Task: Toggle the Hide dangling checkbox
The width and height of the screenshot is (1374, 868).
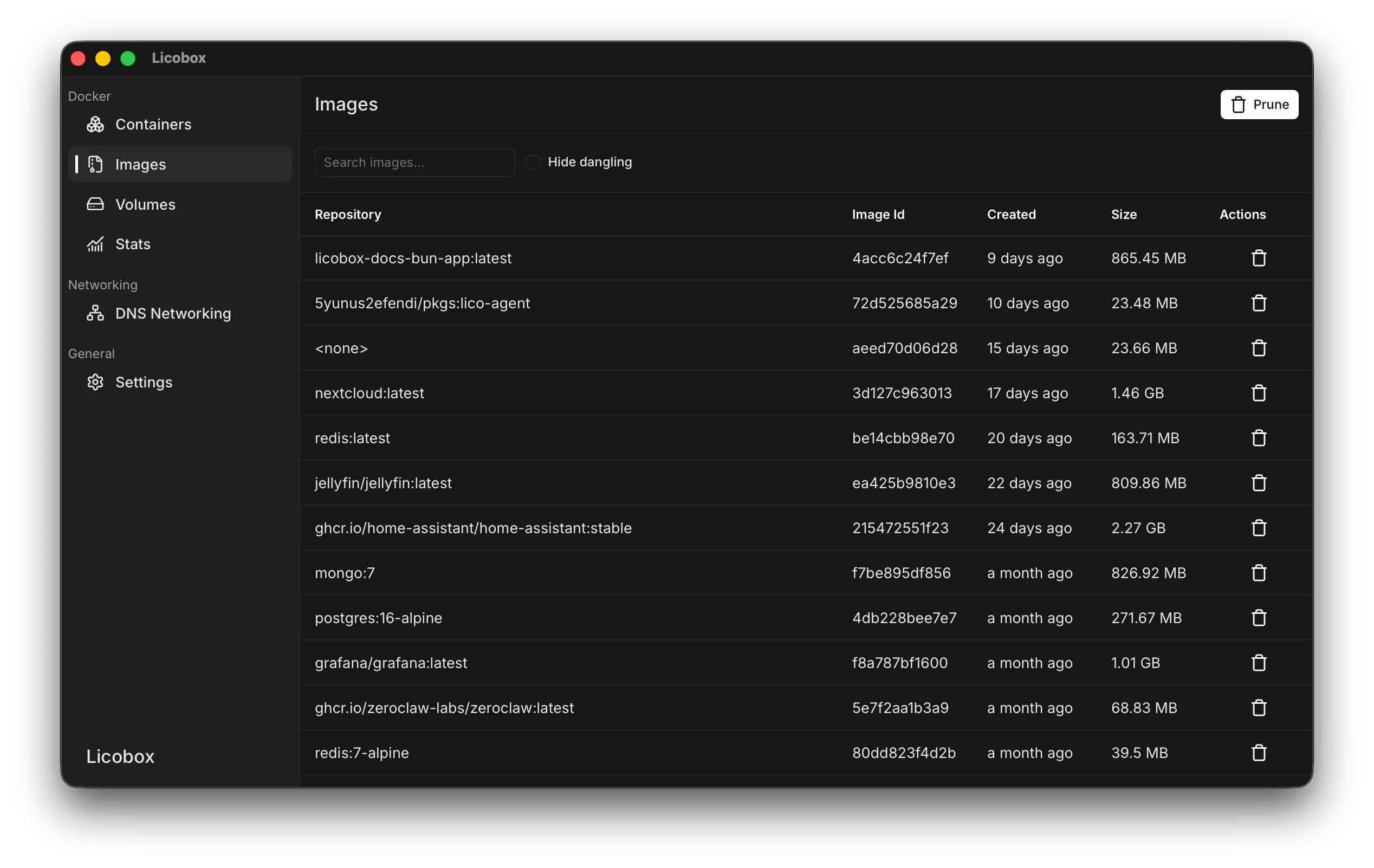Action: click(533, 162)
